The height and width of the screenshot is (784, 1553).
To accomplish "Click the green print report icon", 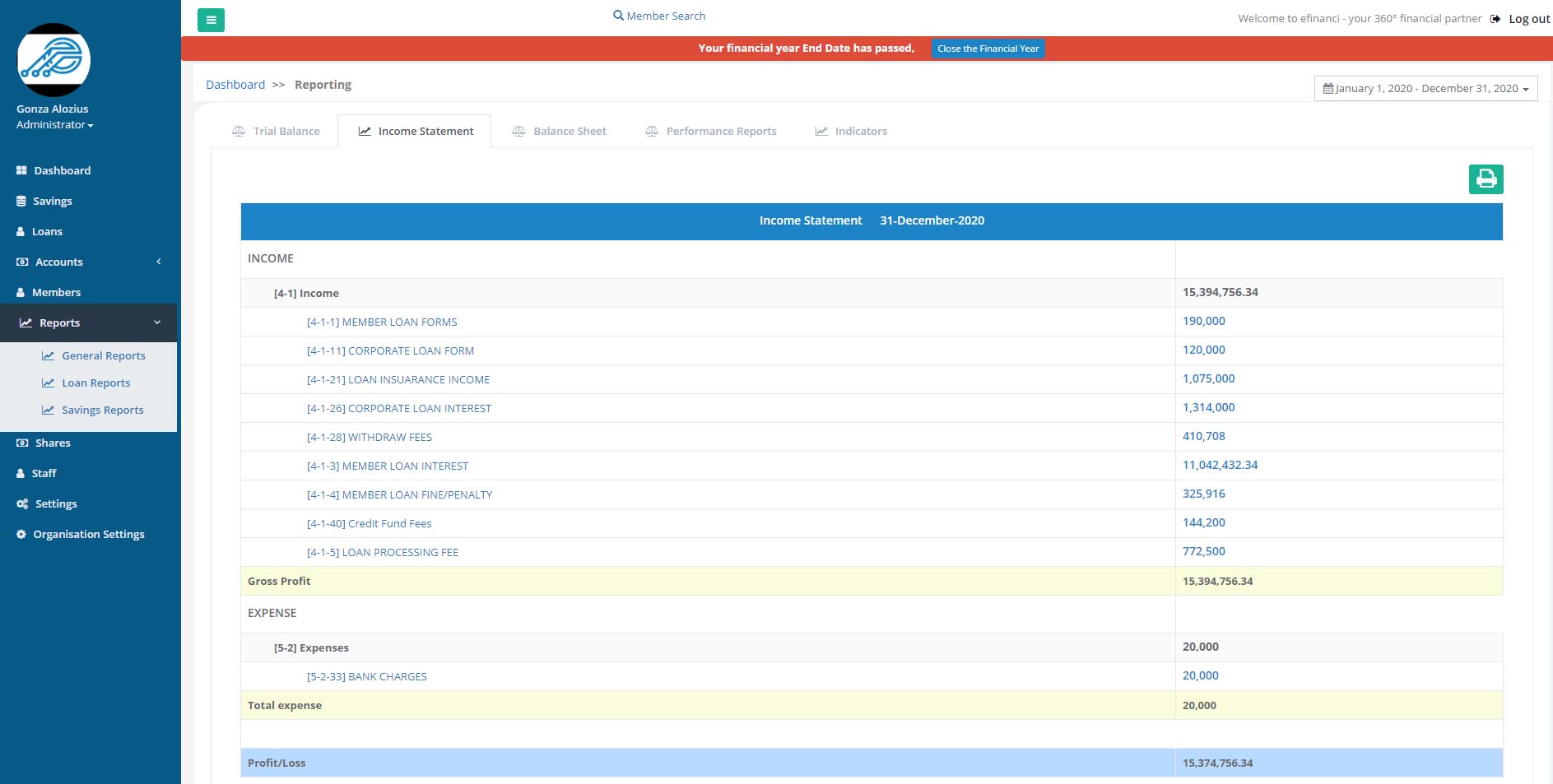I will coord(1486,179).
